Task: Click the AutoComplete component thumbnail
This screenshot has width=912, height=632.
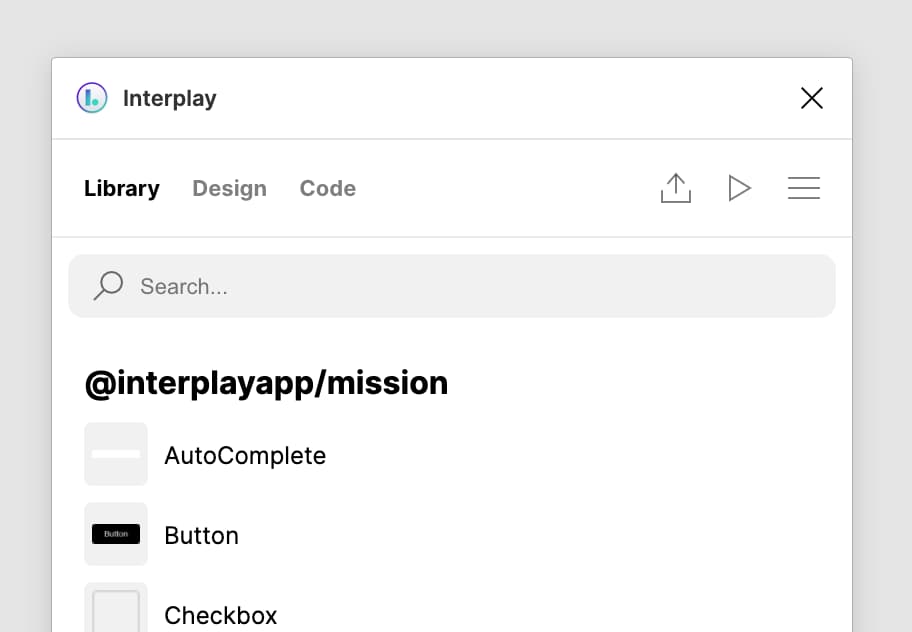Action: coord(116,454)
